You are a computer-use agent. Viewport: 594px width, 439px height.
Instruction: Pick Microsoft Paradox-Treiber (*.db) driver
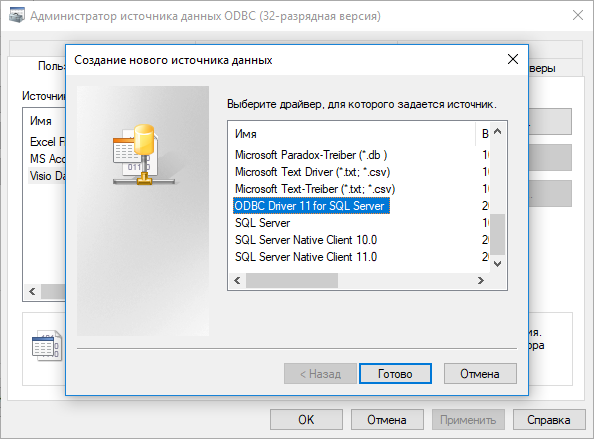point(311,155)
